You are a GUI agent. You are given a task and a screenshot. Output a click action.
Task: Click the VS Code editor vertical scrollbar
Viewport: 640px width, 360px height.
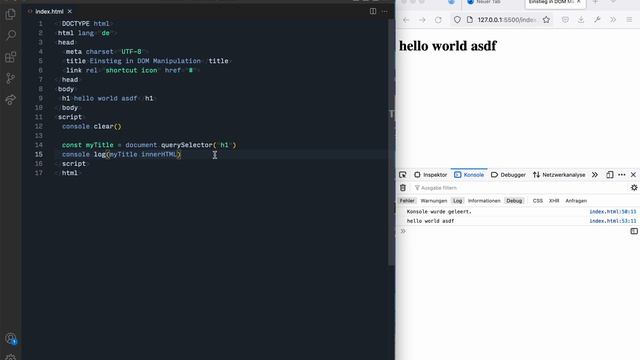pos(391,142)
